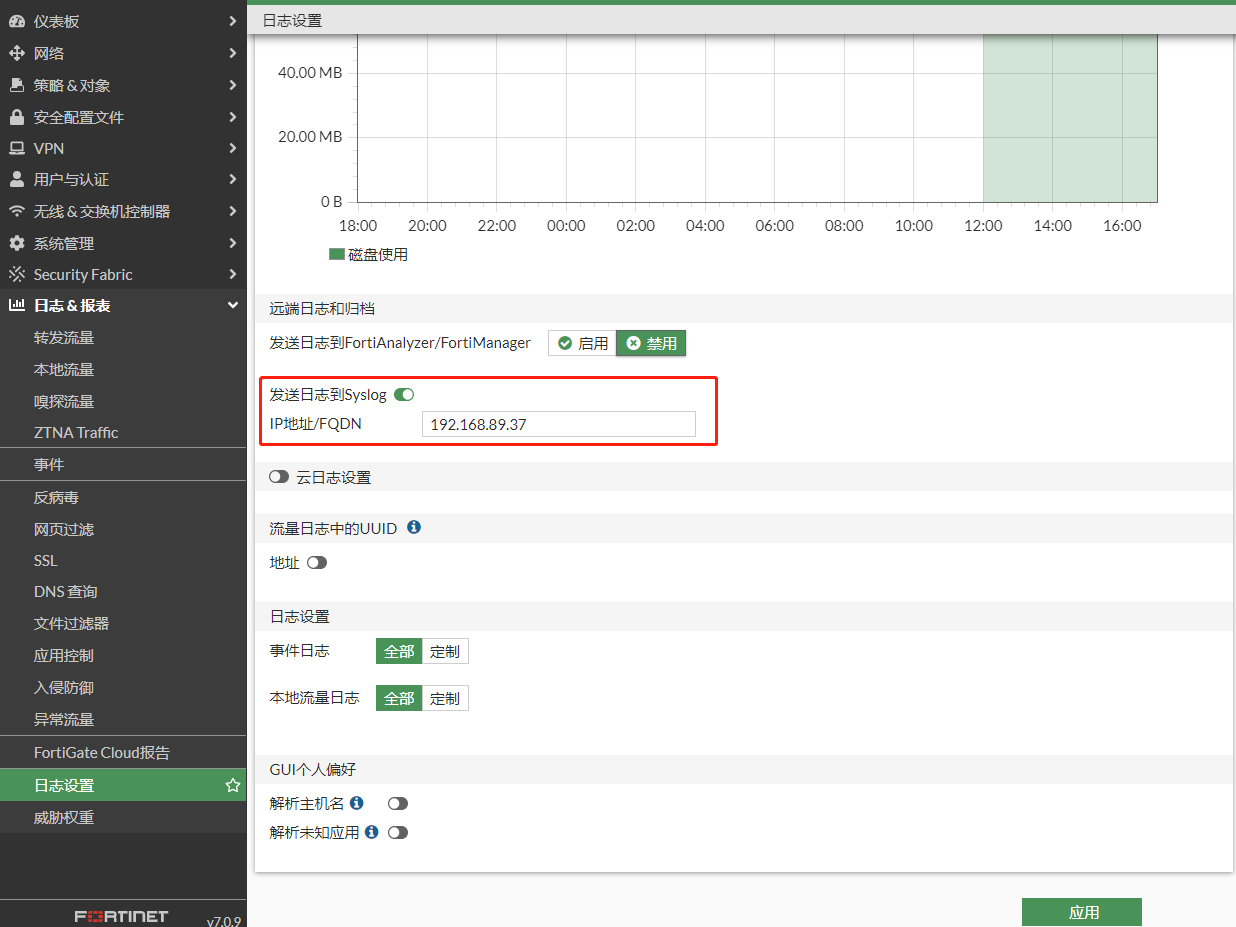Enable the 云日志设置 toggle

(x=279, y=478)
